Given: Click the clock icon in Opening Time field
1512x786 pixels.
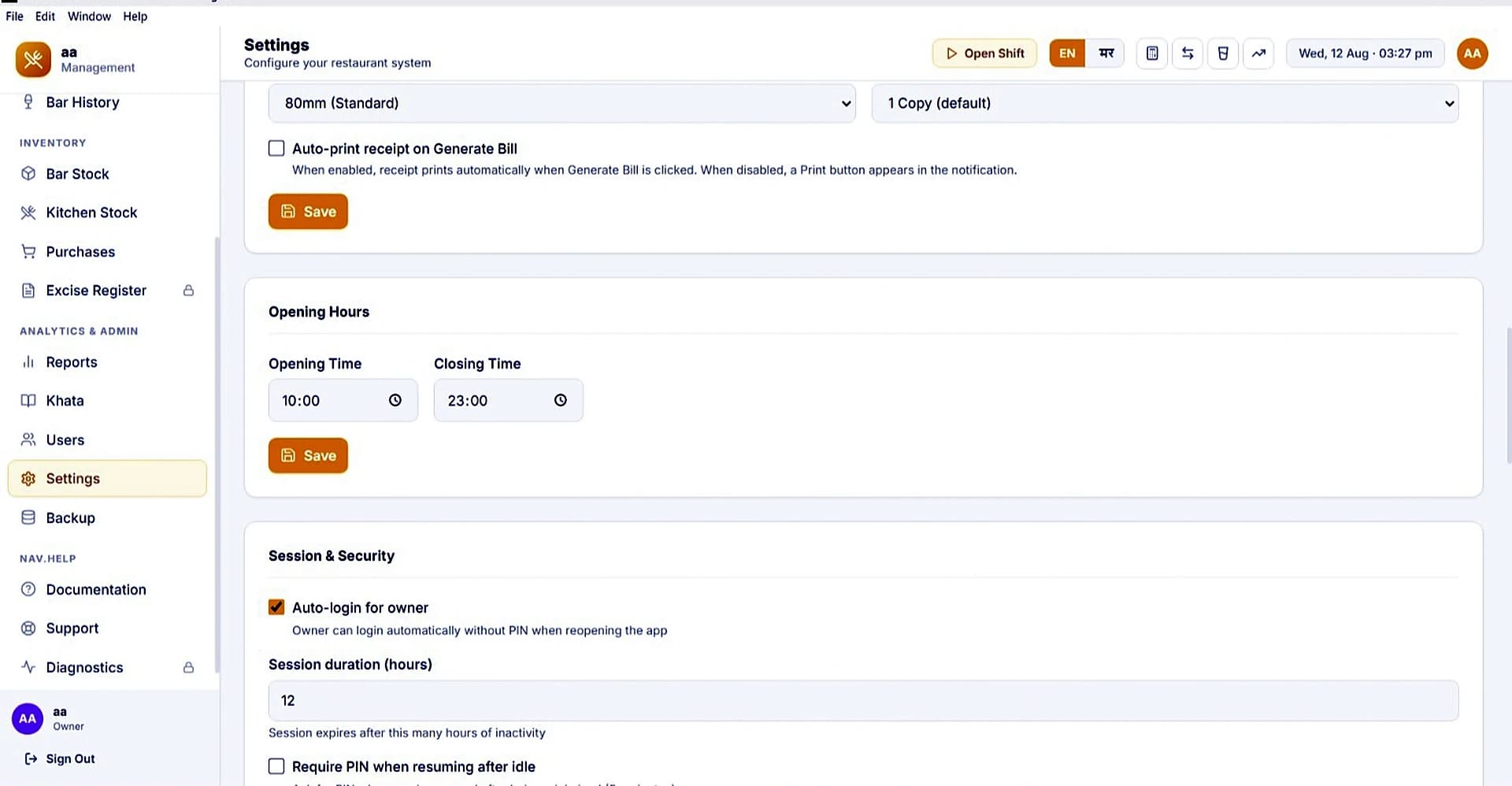Looking at the screenshot, I should [395, 400].
